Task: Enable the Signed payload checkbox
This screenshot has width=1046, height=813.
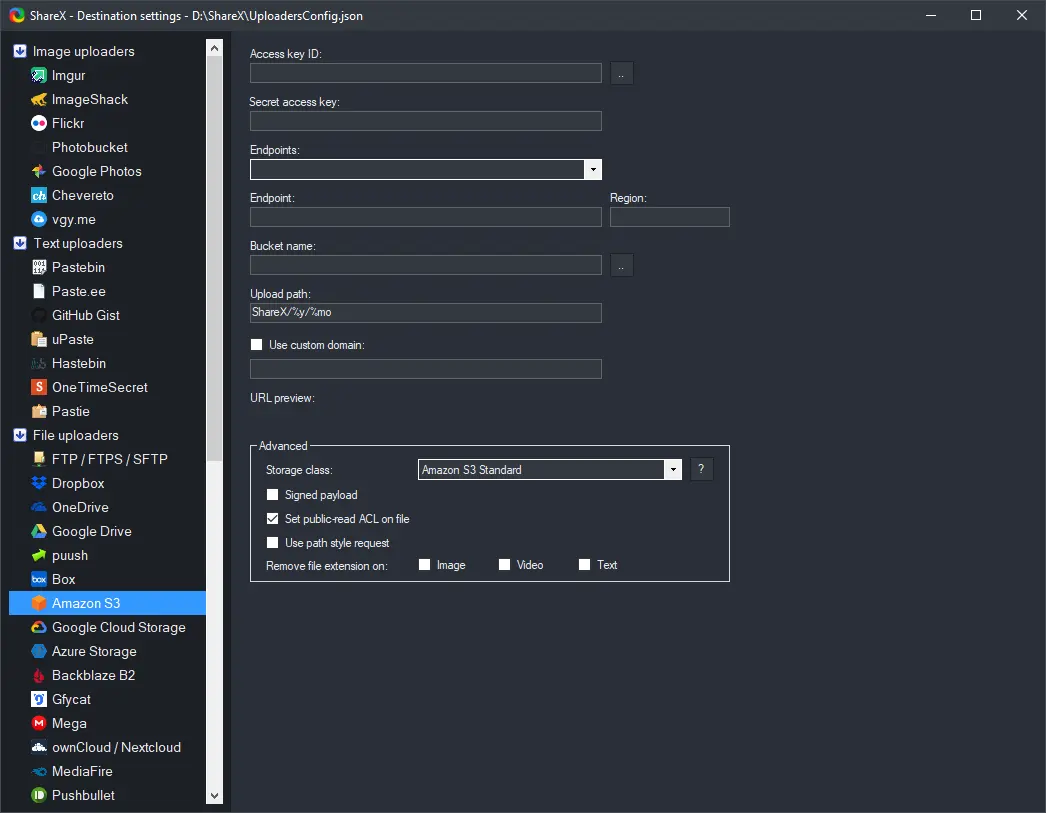Action: click(272, 495)
